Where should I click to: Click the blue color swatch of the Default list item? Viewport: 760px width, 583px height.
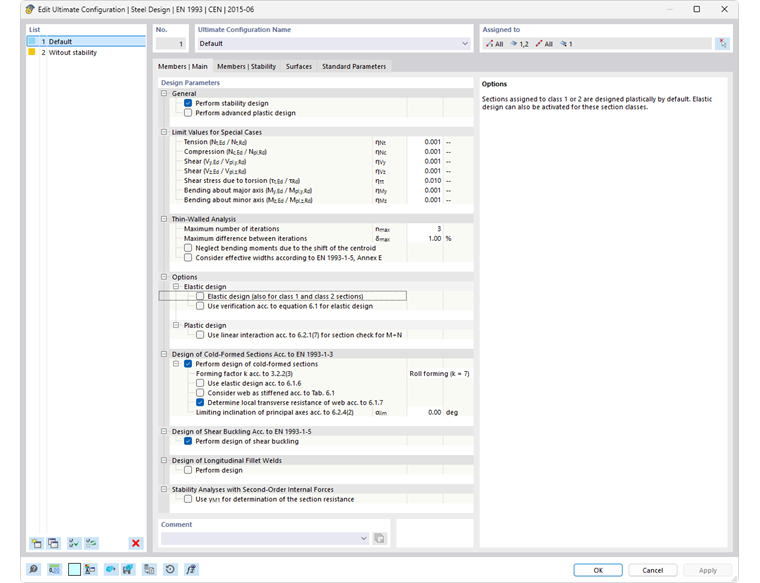click(32, 41)
